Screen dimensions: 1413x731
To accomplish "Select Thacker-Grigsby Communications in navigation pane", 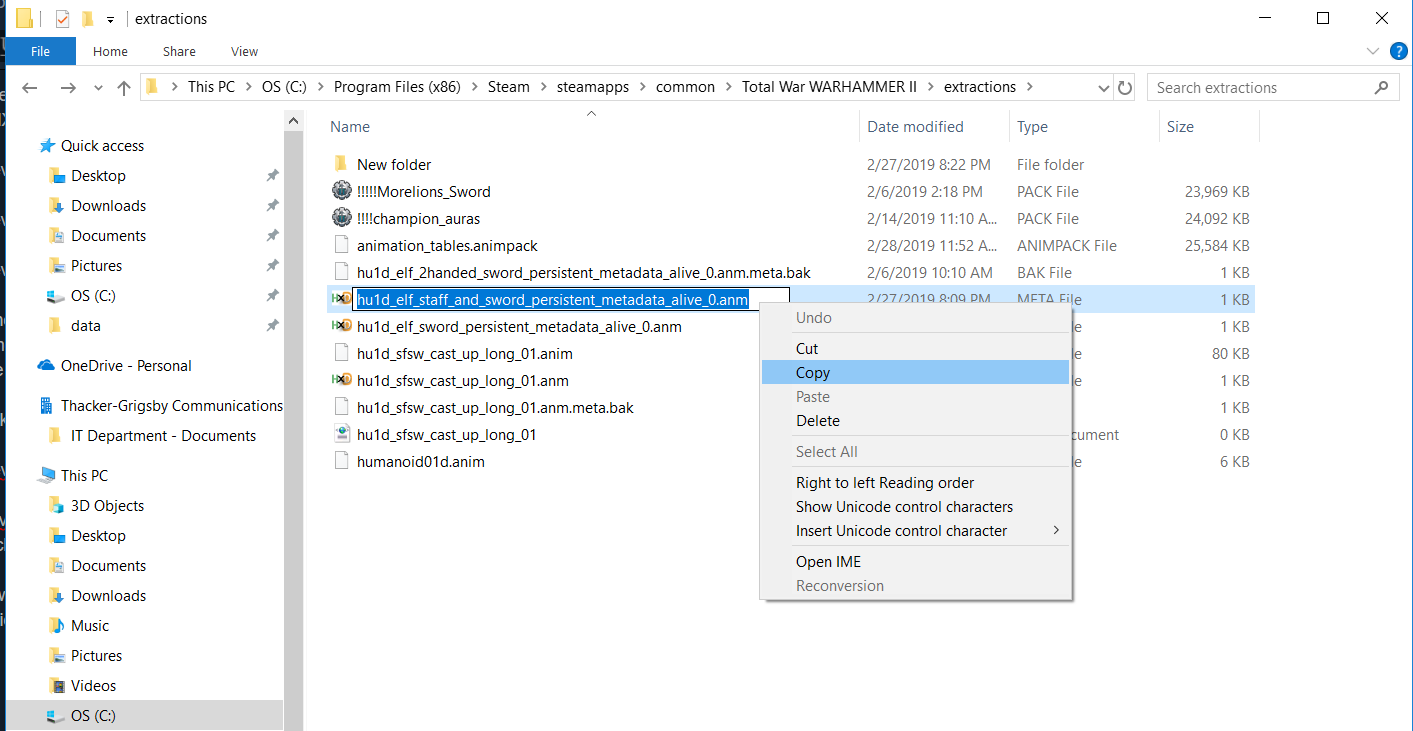I will pyautogui.click(x=171, y=406).
